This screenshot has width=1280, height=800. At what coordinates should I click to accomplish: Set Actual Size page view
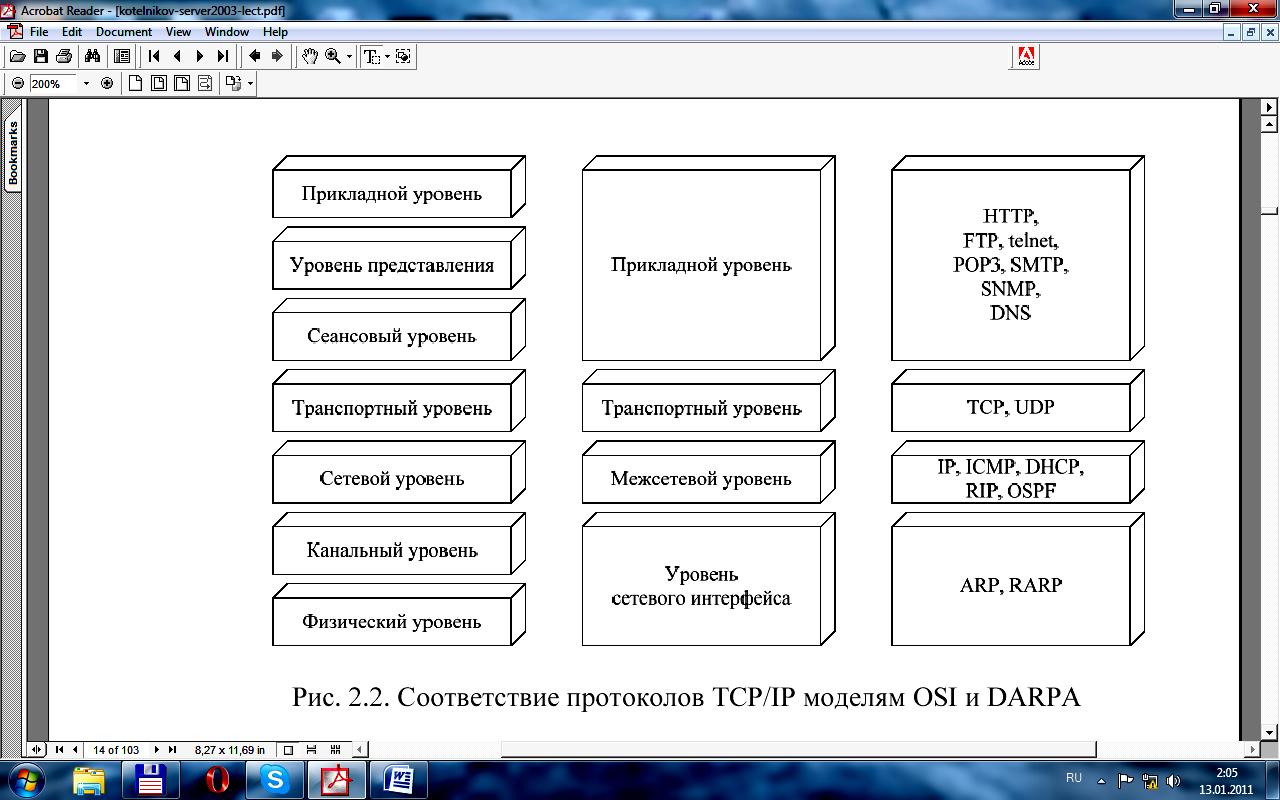pyautogui.click(x=136, y=84)
